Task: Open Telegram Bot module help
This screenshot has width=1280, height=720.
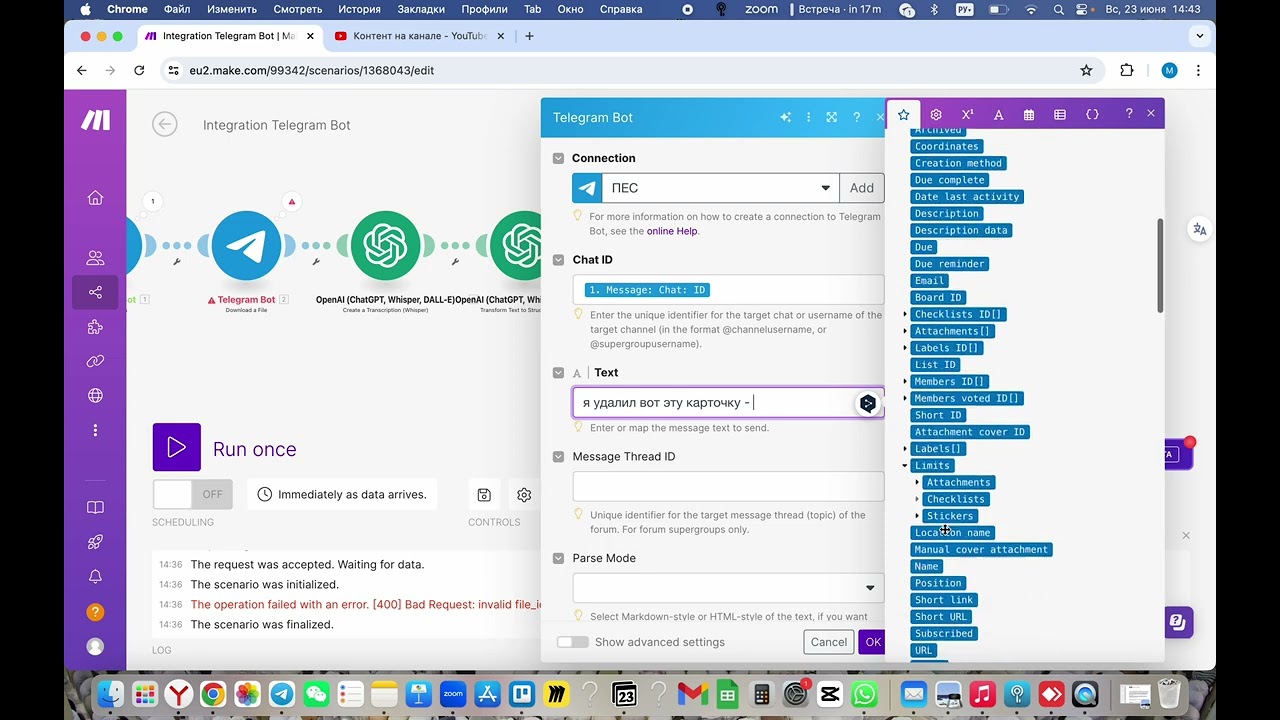Action: [x=856, y=117]
